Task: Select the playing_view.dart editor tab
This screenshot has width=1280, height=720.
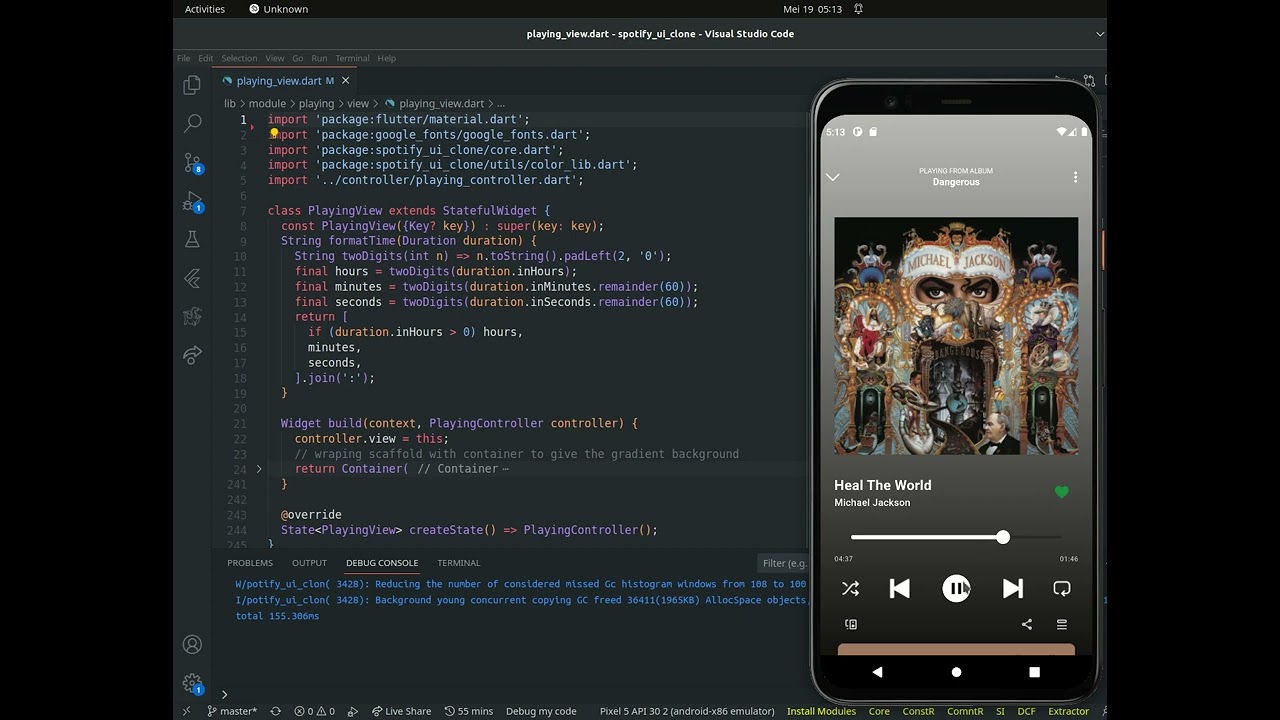Action: (x=285, y=81)
